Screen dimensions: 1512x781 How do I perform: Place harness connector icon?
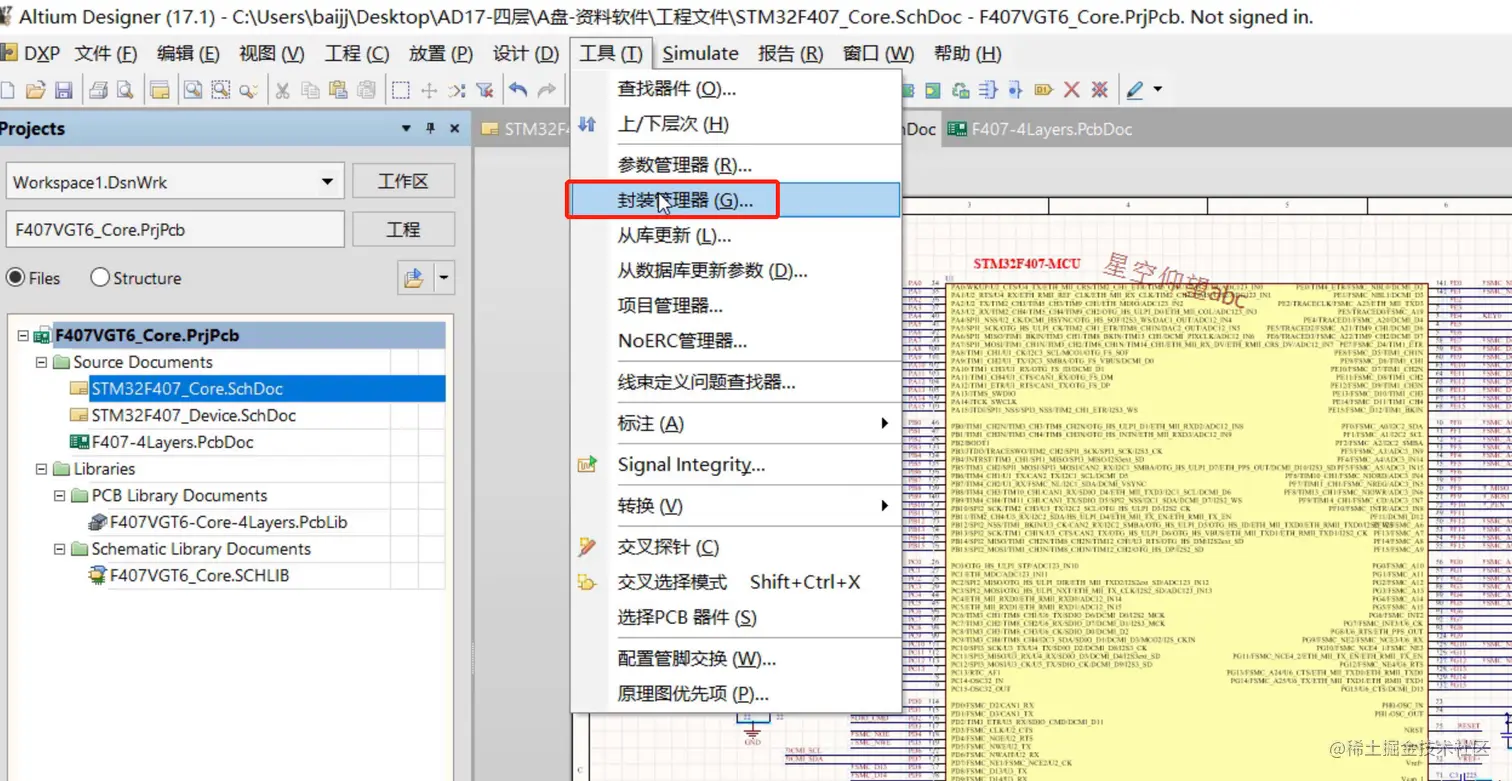988,90
